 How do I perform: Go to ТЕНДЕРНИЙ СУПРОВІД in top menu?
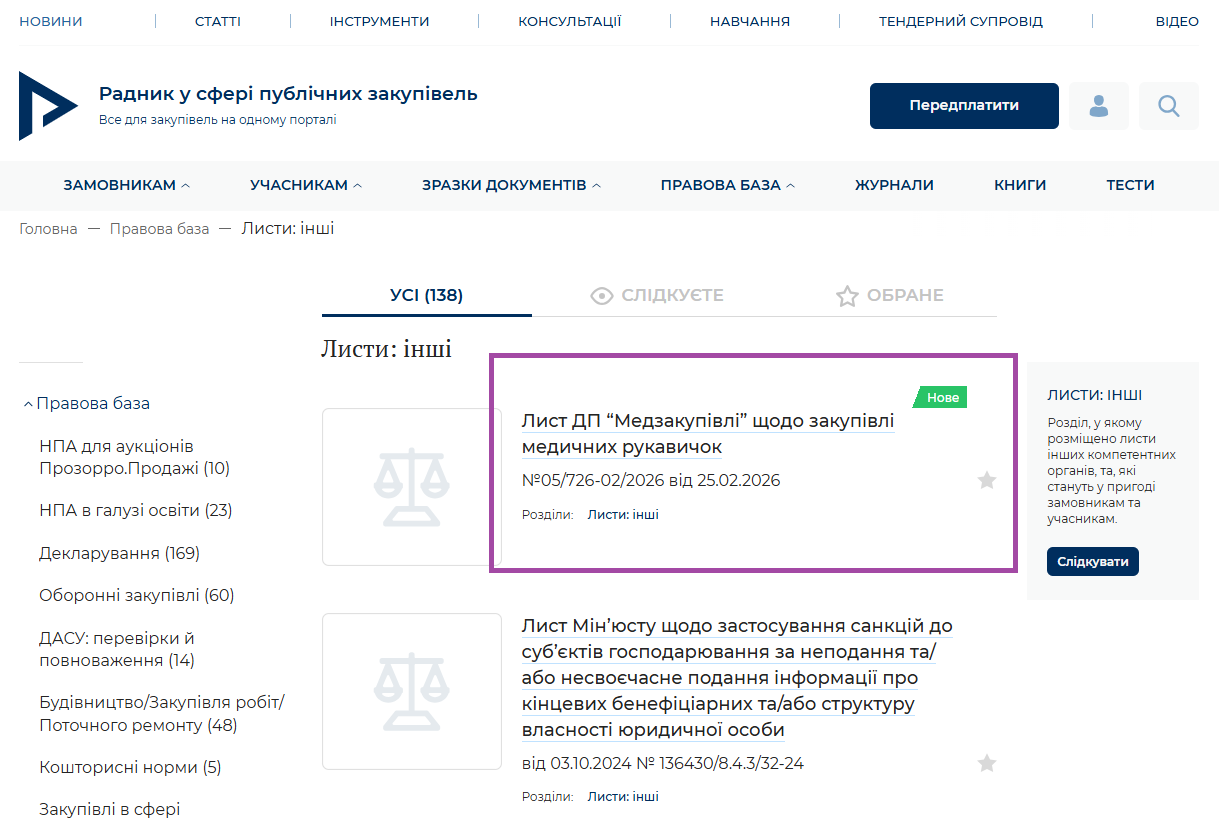pos(960,21)
